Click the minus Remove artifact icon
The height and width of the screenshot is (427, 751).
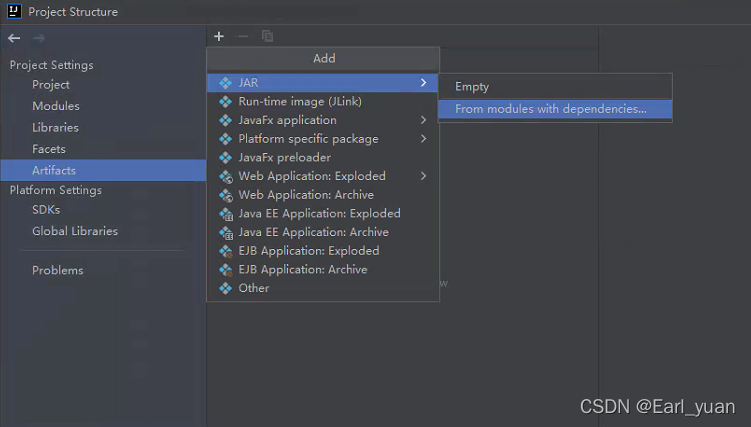243,37
